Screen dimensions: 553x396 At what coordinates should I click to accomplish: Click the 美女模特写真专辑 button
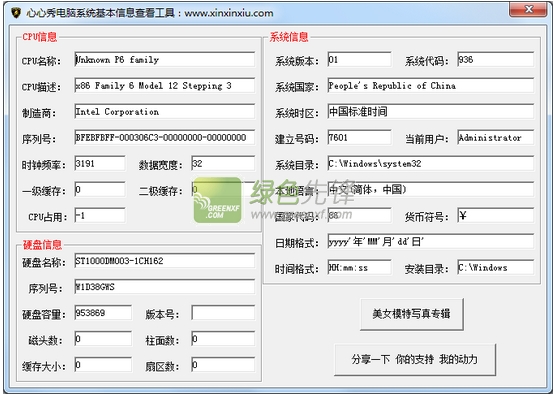[412, 314]
